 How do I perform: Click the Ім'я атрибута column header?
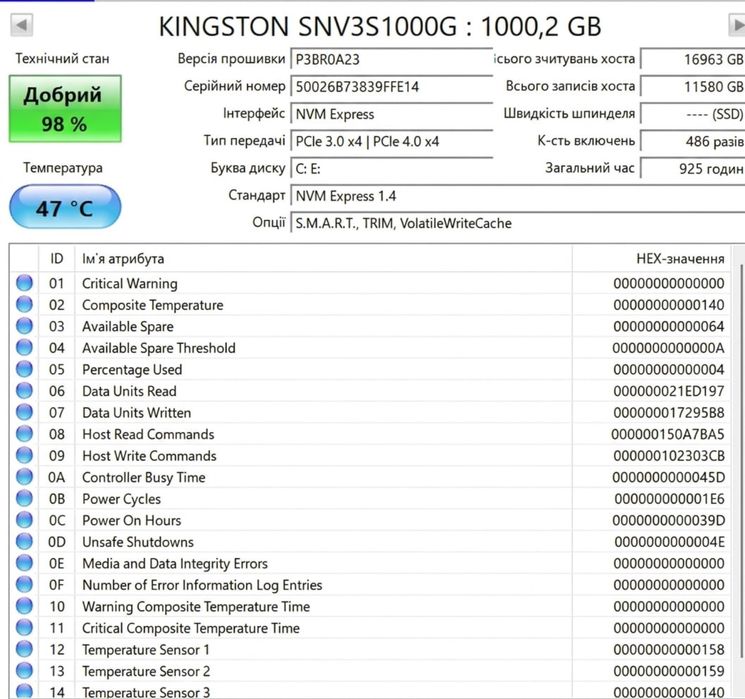323,259
